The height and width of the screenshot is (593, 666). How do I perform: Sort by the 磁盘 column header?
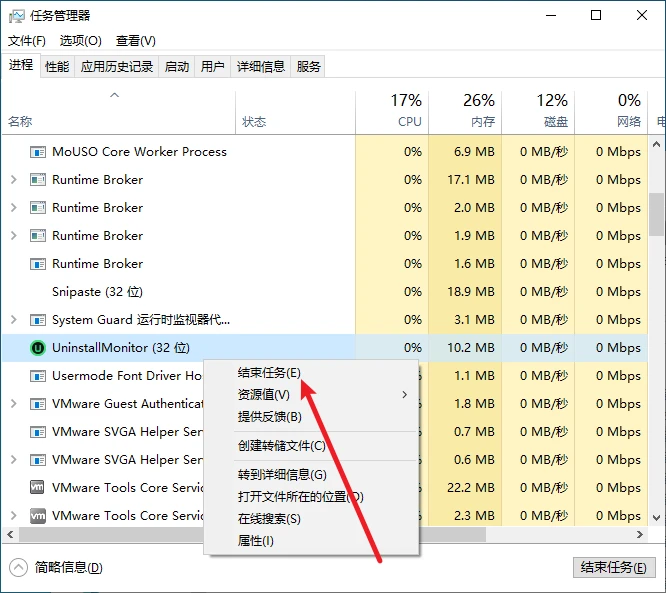(x=538, y=113)
